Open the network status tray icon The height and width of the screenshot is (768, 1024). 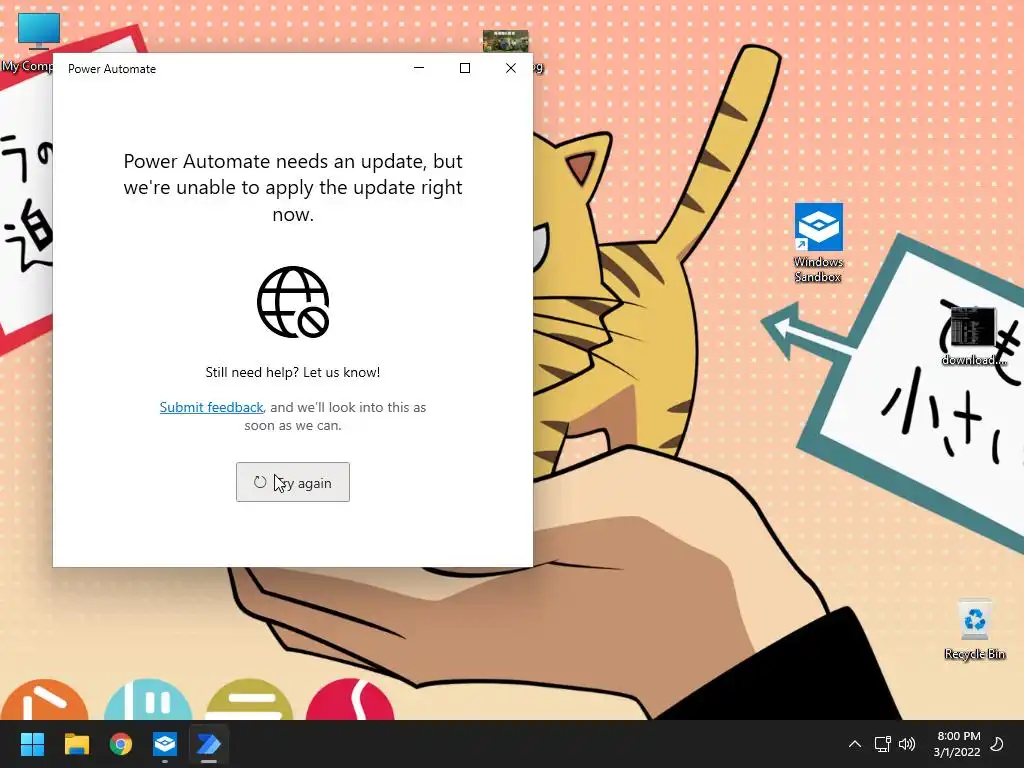(x=882, y=744)
